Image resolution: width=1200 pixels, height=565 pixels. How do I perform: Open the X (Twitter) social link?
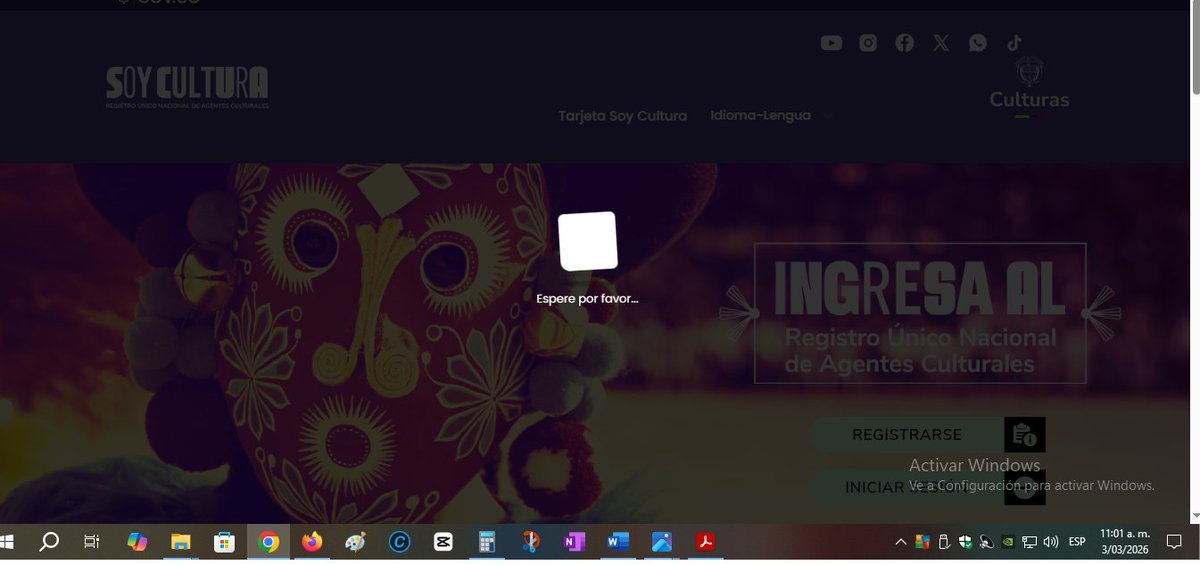[x=941, y=43]
